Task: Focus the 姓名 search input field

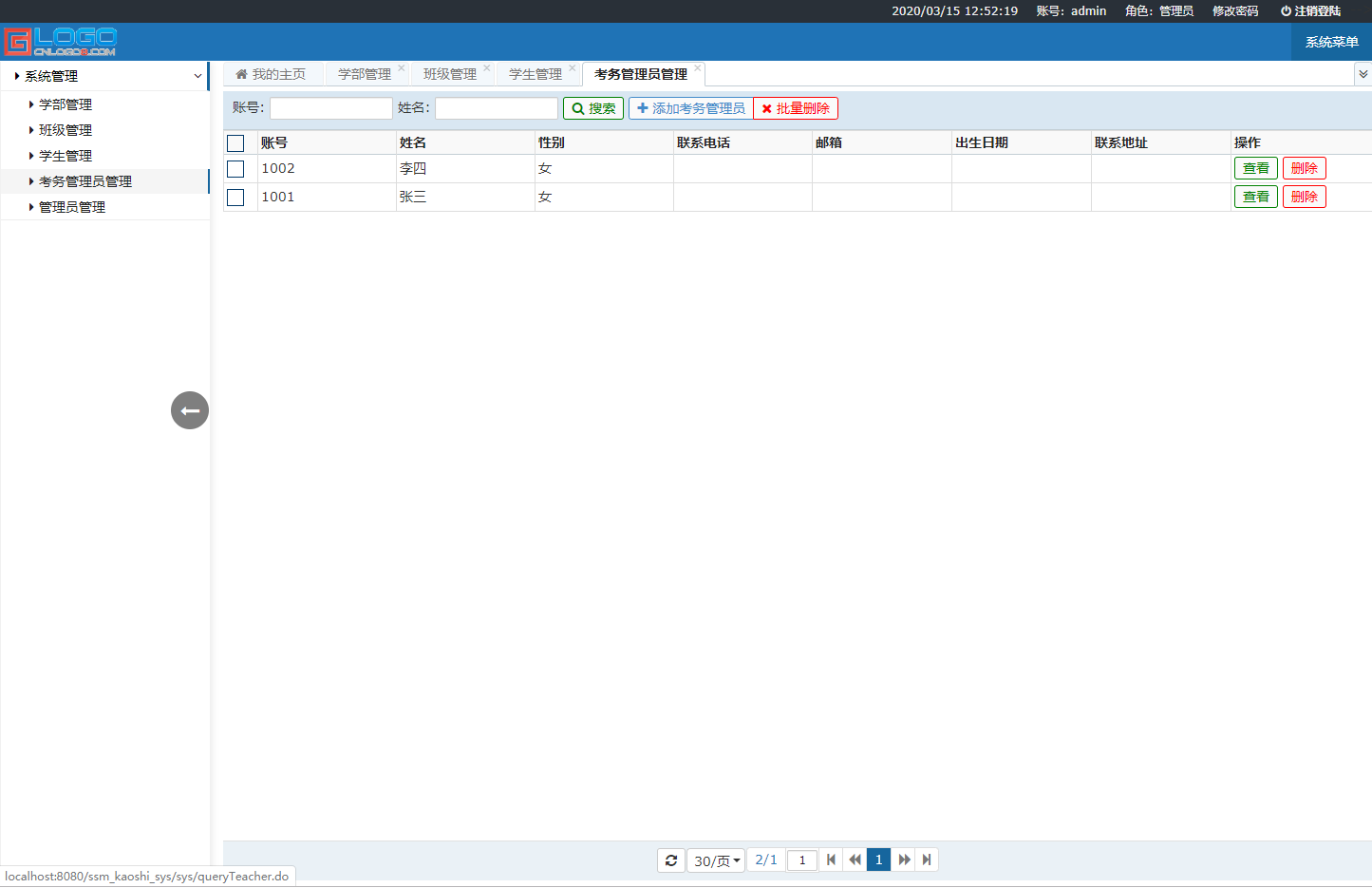Action: (x=497, y=108)
